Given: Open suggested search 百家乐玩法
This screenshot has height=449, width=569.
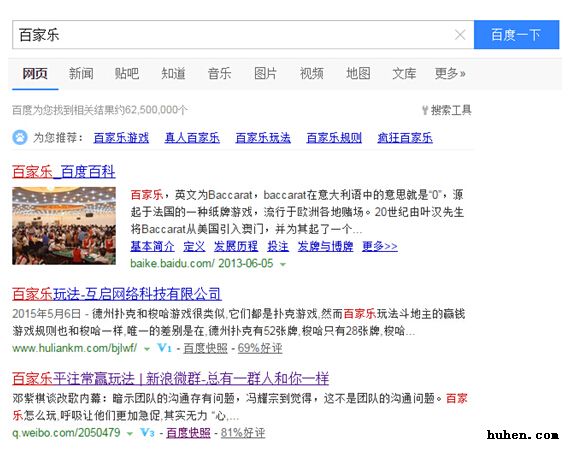Looking at the screenshot, I should (263, 138).
